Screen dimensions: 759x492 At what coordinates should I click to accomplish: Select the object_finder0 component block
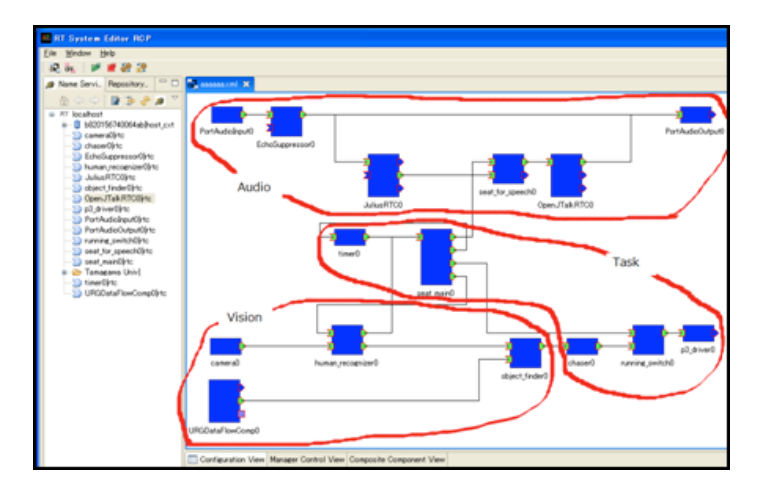pos(526,353)
